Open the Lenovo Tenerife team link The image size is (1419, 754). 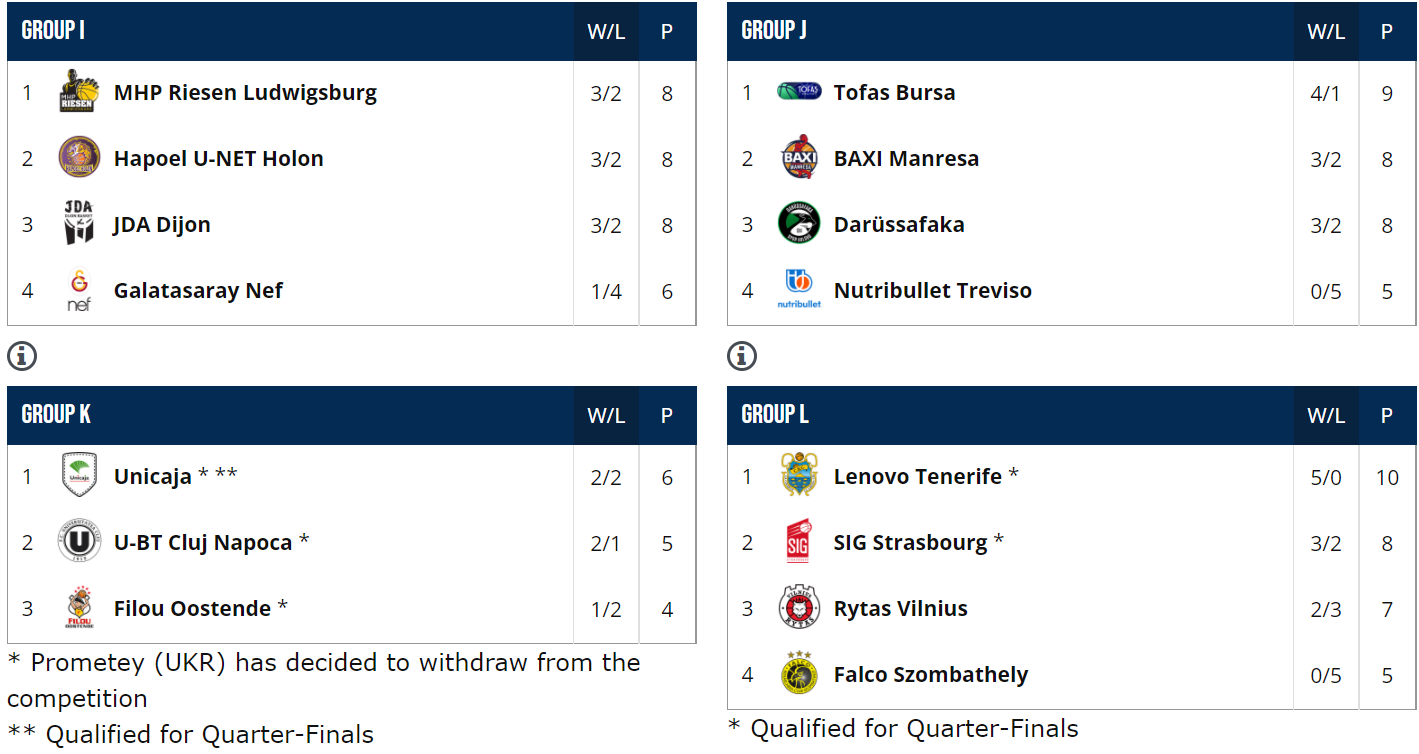[917, 477]
